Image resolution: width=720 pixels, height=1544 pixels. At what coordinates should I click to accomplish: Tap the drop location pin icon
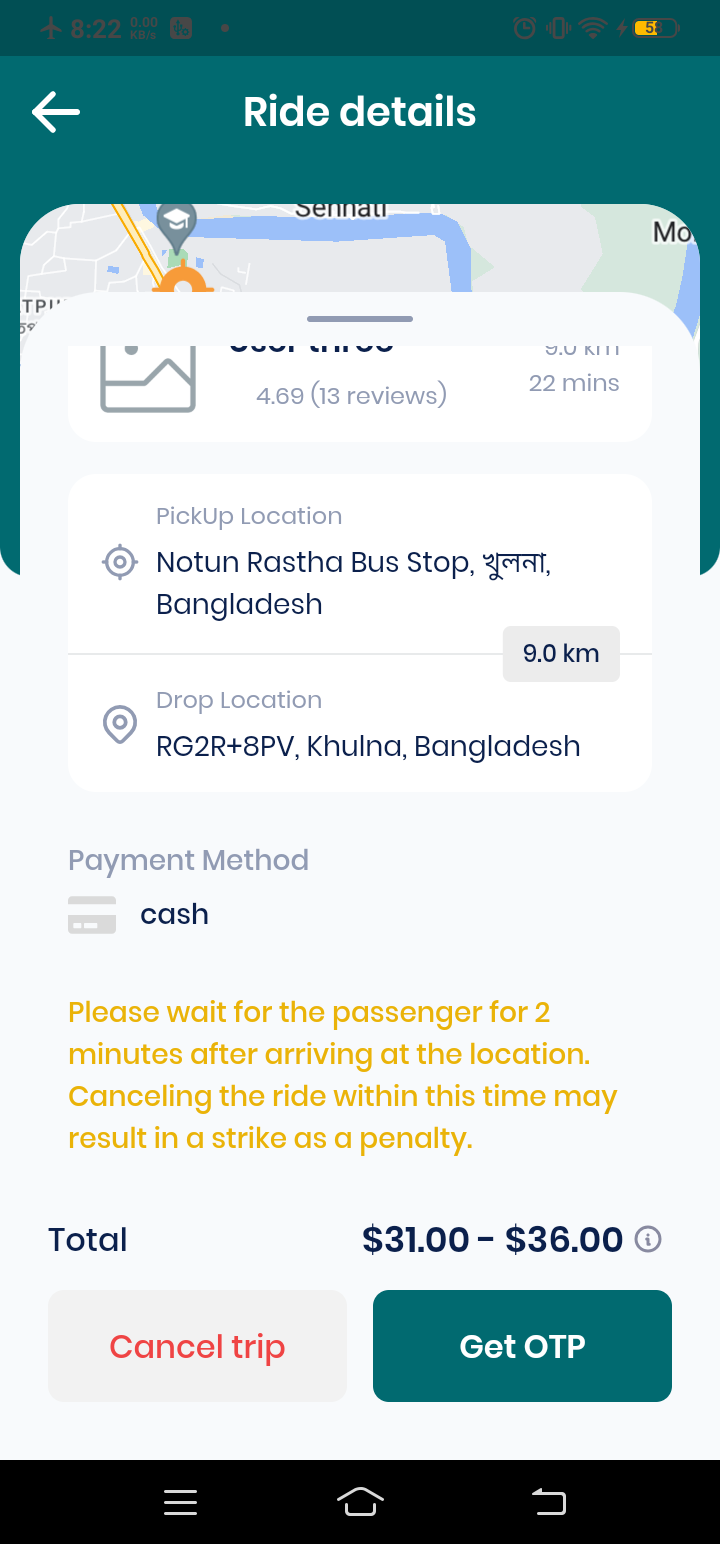pos(120,724)
